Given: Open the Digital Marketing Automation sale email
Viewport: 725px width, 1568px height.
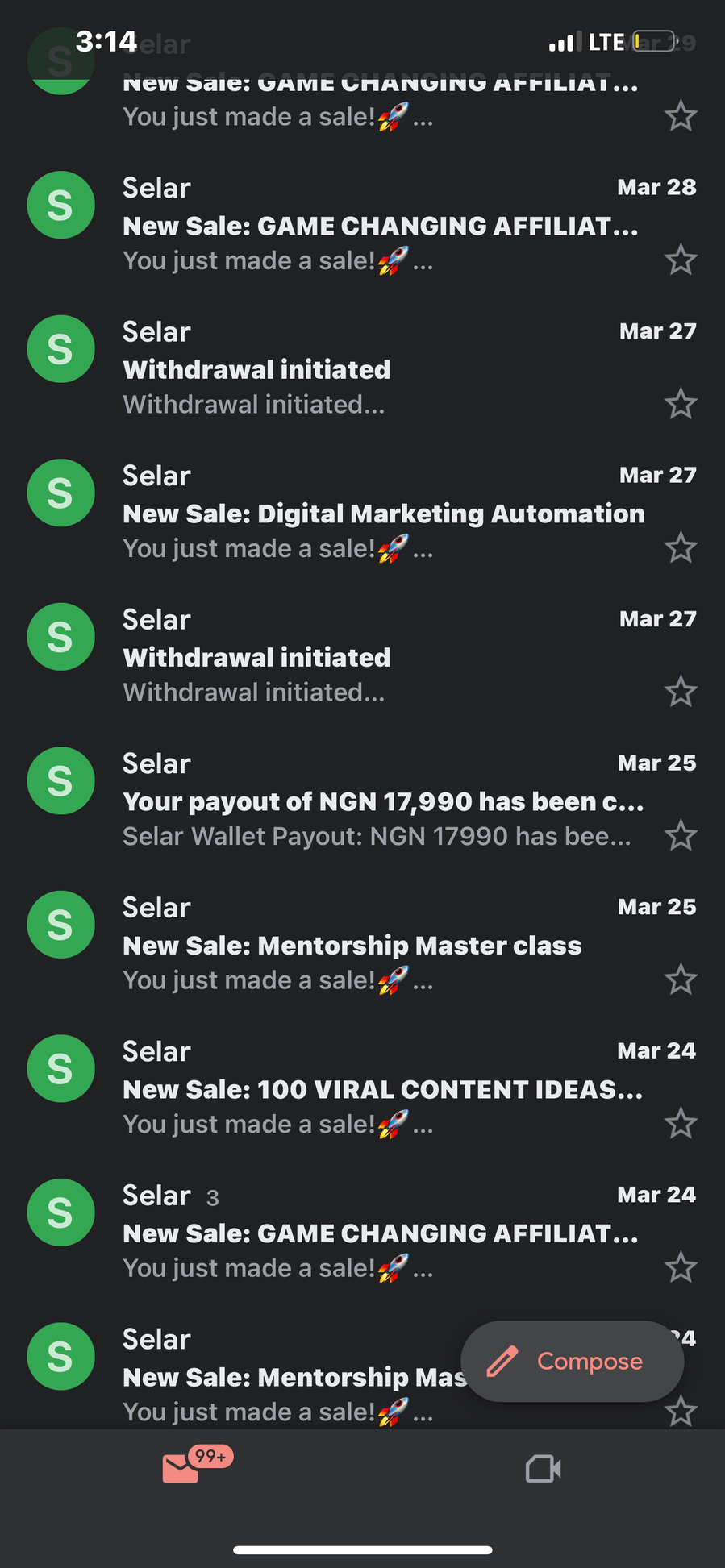Looking at the screenshot, I should [x=383, y=514].
